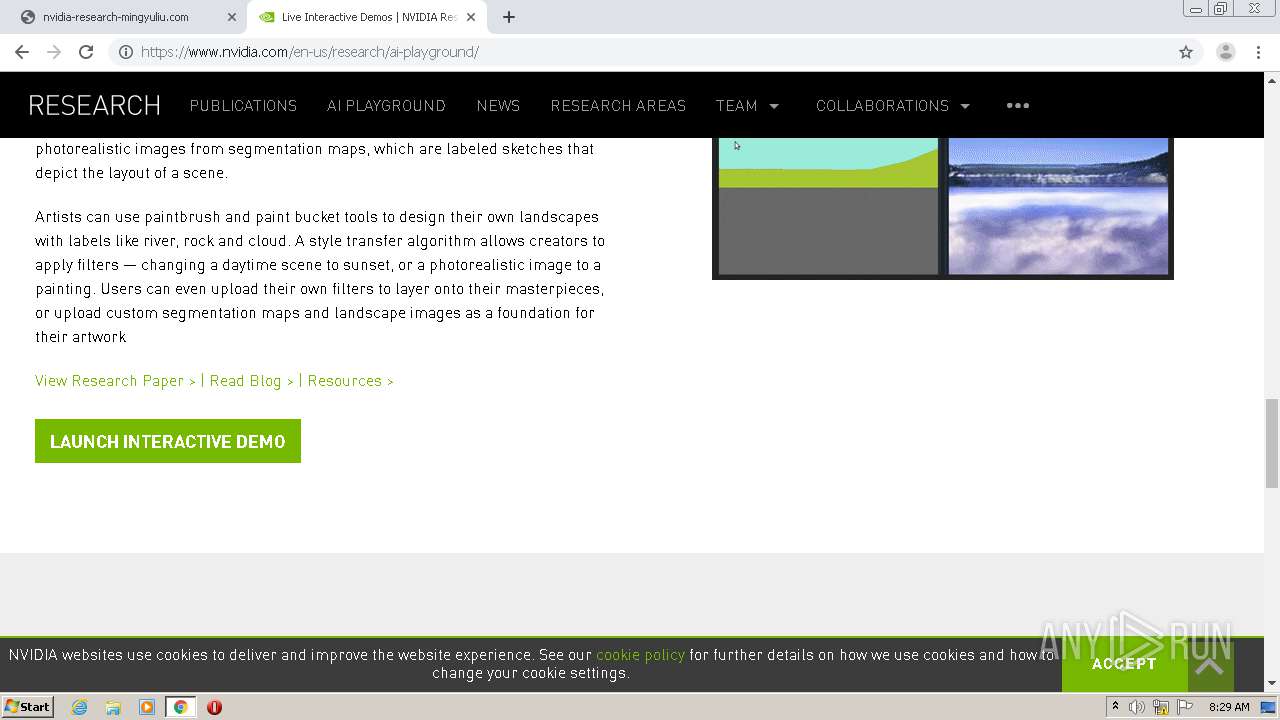Image resolution: width=1280 pixels, height=720 pixels.
Task: Close the Live Interactive Demos tab
Action: 471,17
